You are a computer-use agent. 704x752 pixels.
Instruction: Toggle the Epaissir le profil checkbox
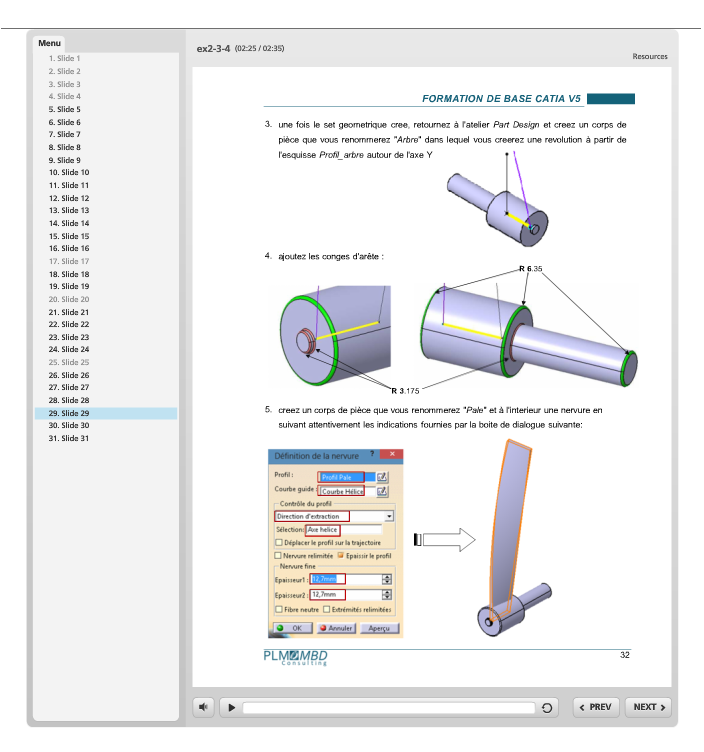click(x=340, y=555)
